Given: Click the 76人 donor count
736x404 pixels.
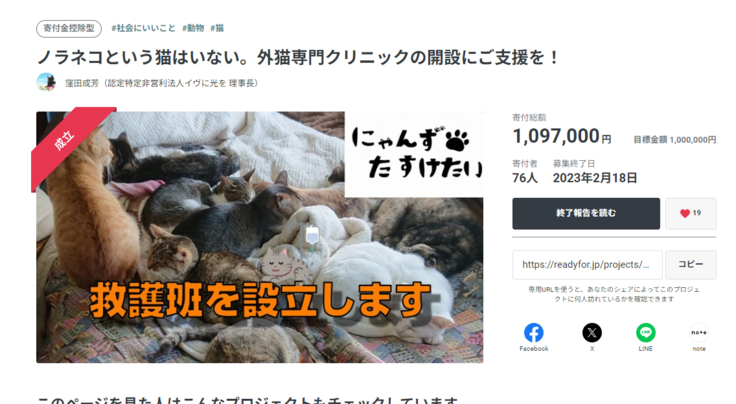Looking at the screenshot, I should tap(525, 178).
